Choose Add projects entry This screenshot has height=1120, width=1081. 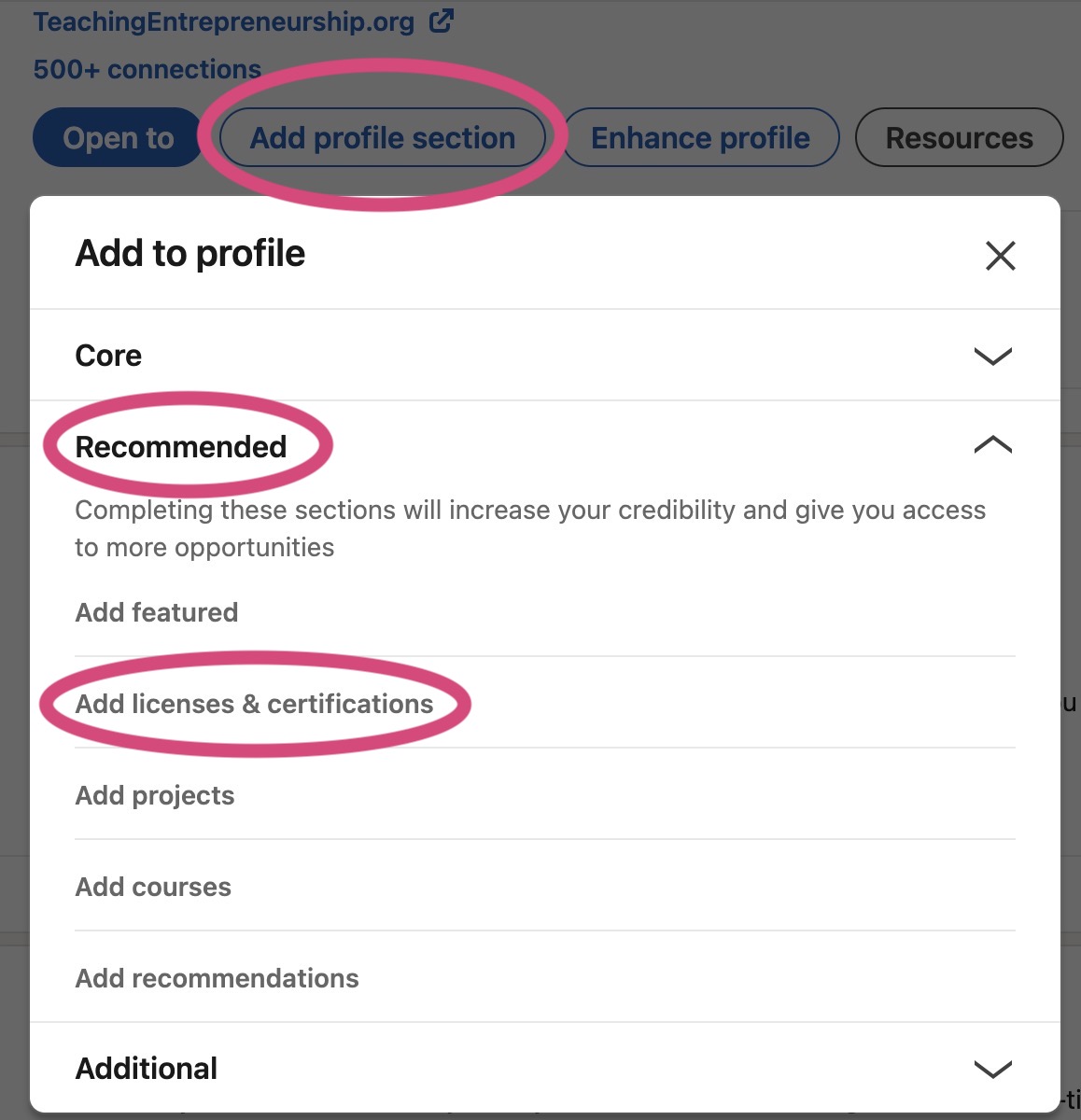coord(155,795)
